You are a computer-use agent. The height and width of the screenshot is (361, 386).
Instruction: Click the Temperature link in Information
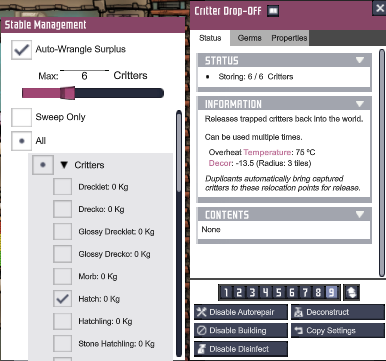267,152
